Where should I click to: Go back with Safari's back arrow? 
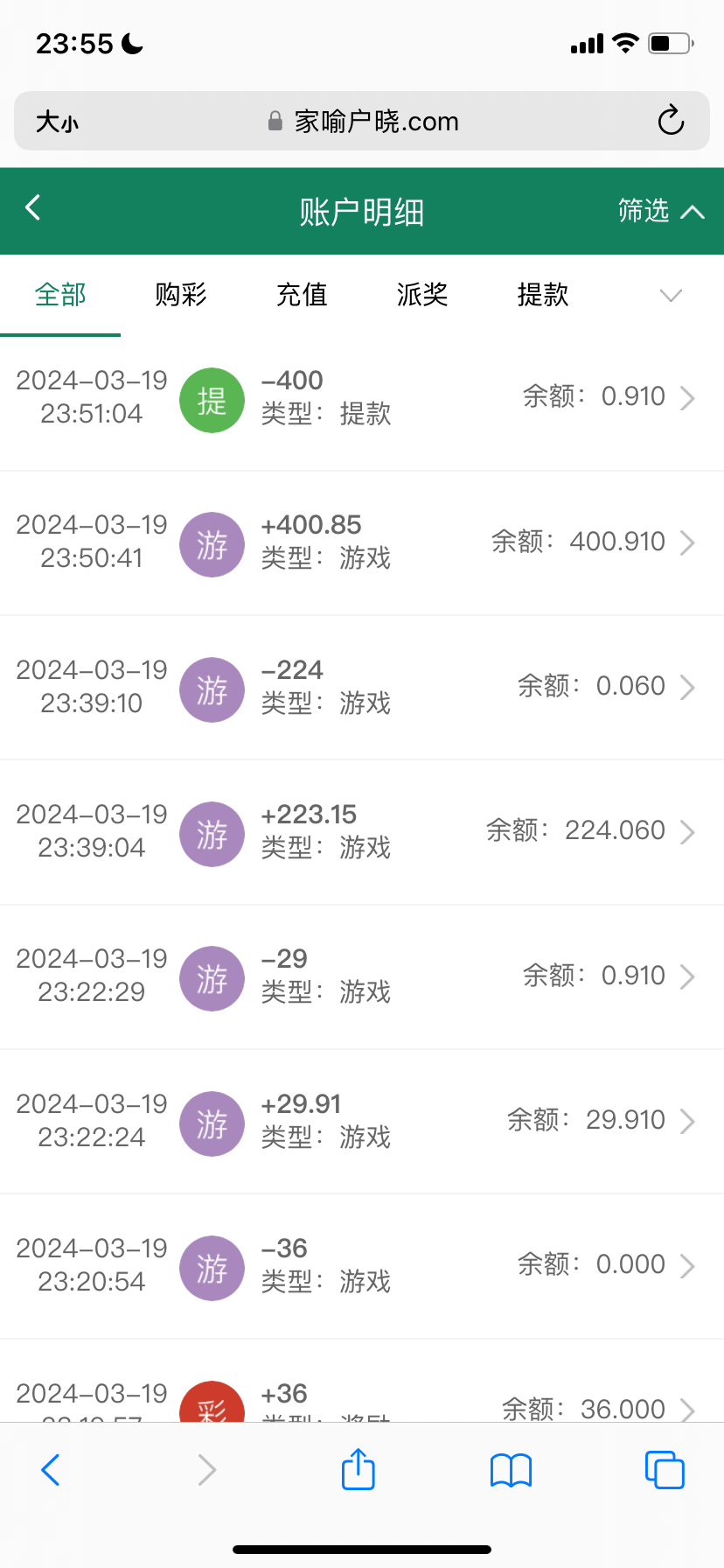(51, 1470)
